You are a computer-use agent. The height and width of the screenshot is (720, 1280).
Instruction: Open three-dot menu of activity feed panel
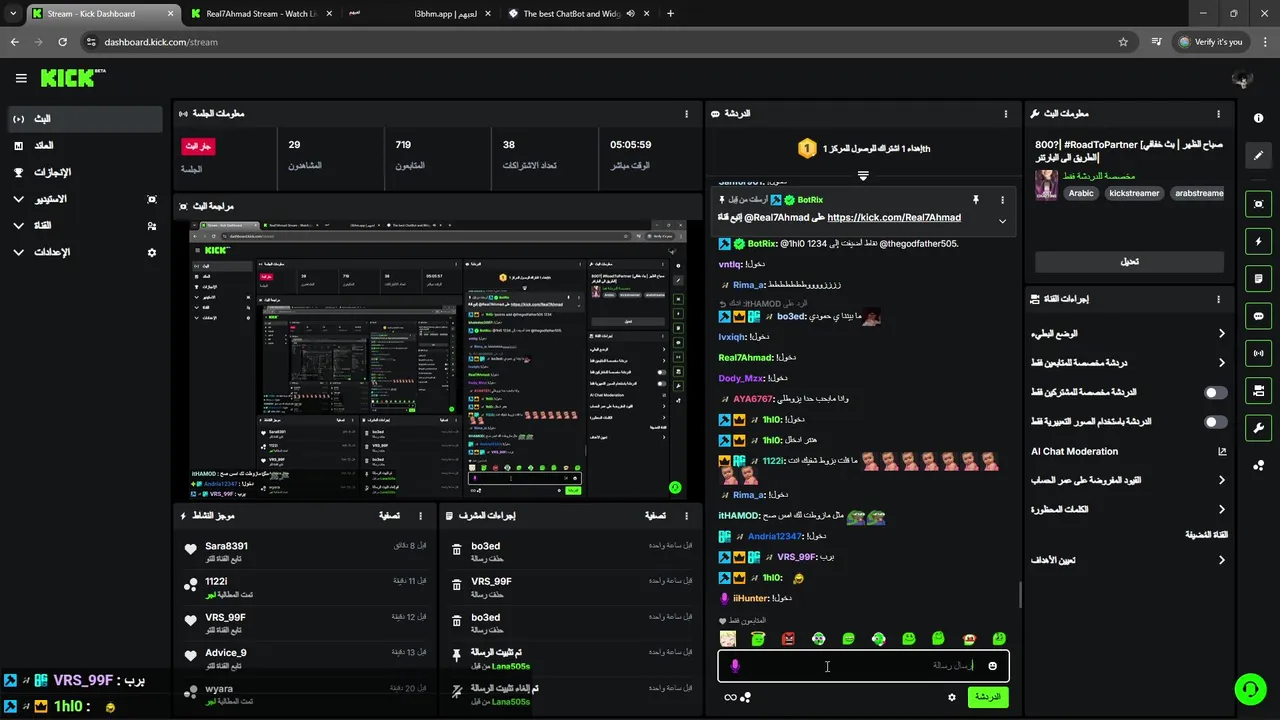pyautogui.click(x=419, y=516)
